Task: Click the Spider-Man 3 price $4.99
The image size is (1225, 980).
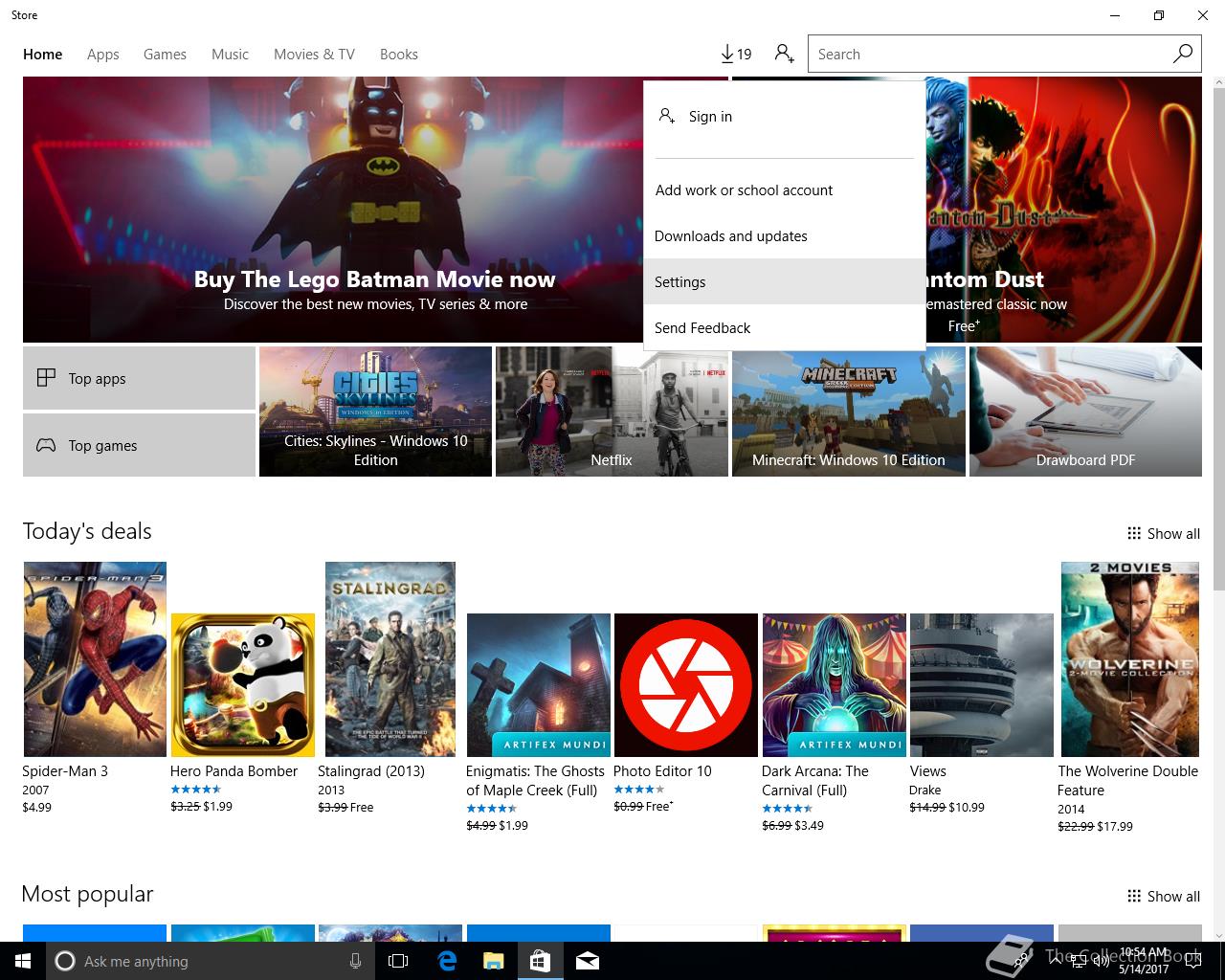Action: (37, 808)
